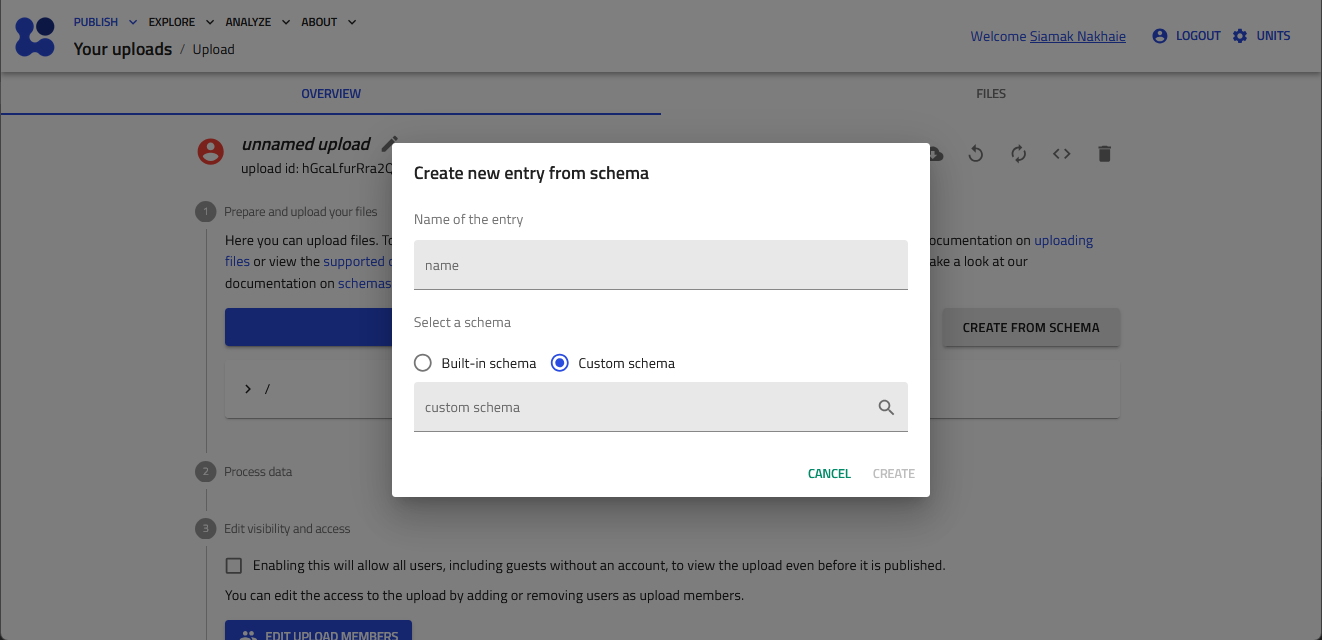Screen dimensions: 1322x640
Task: Click the angle brackets code icon
Action: (1061, 154)
